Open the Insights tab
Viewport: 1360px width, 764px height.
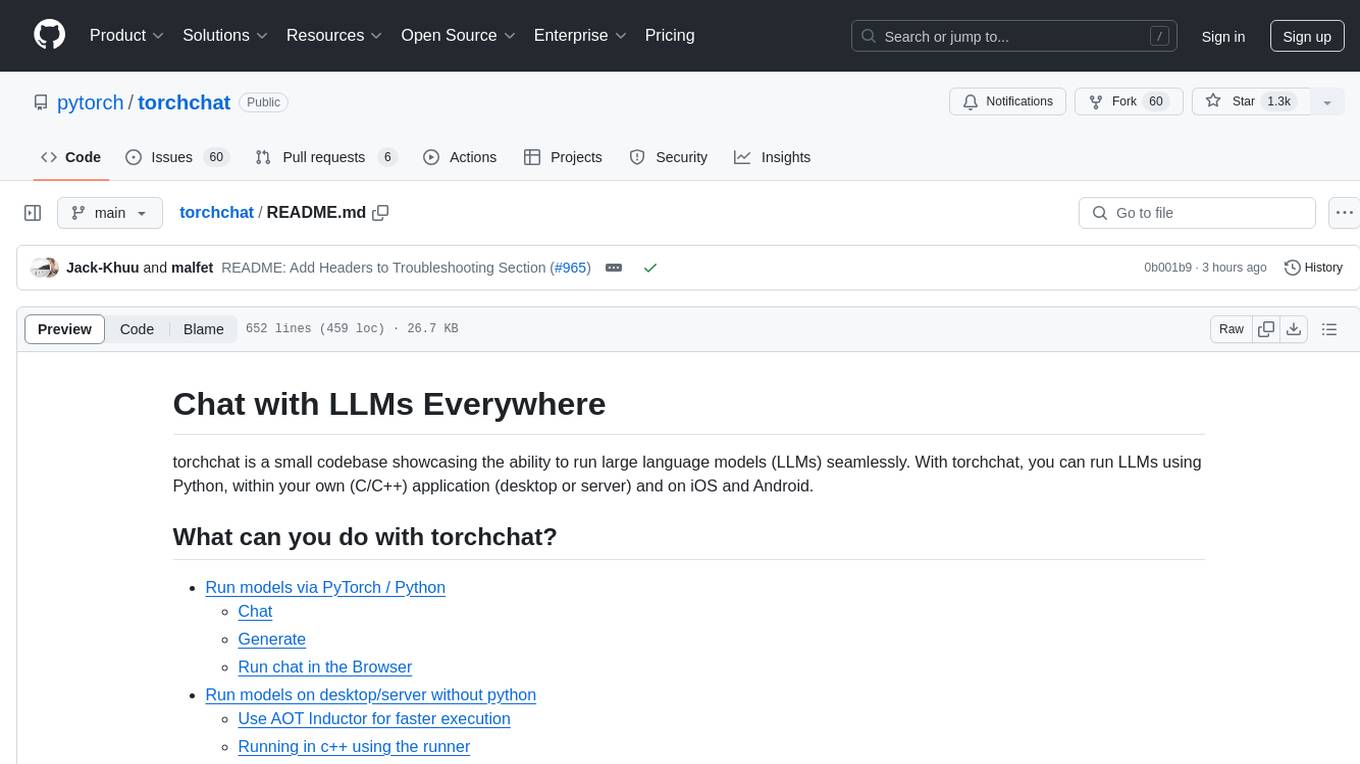point(772,157)
